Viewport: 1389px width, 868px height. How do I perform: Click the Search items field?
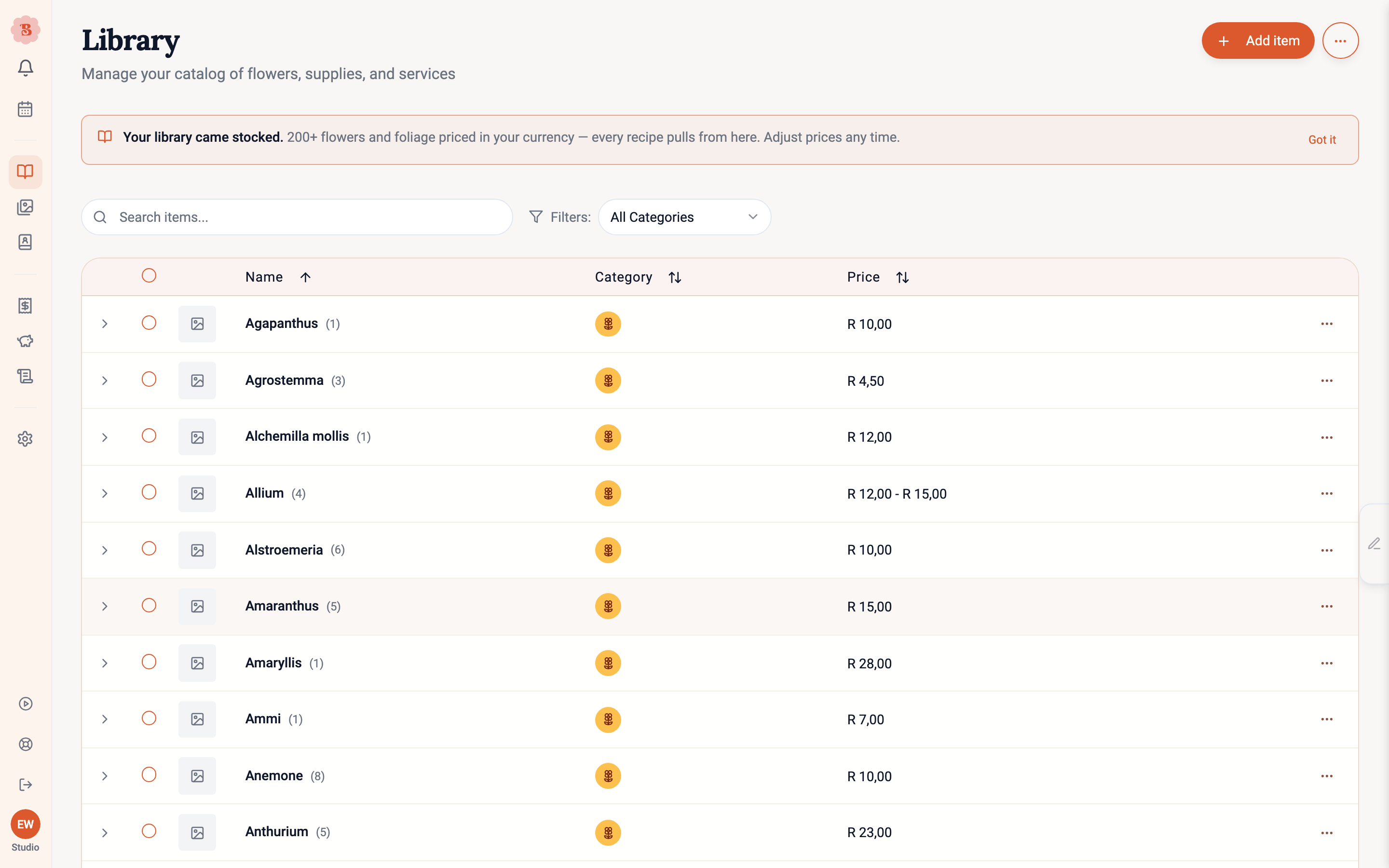click(x=297, y=217)
